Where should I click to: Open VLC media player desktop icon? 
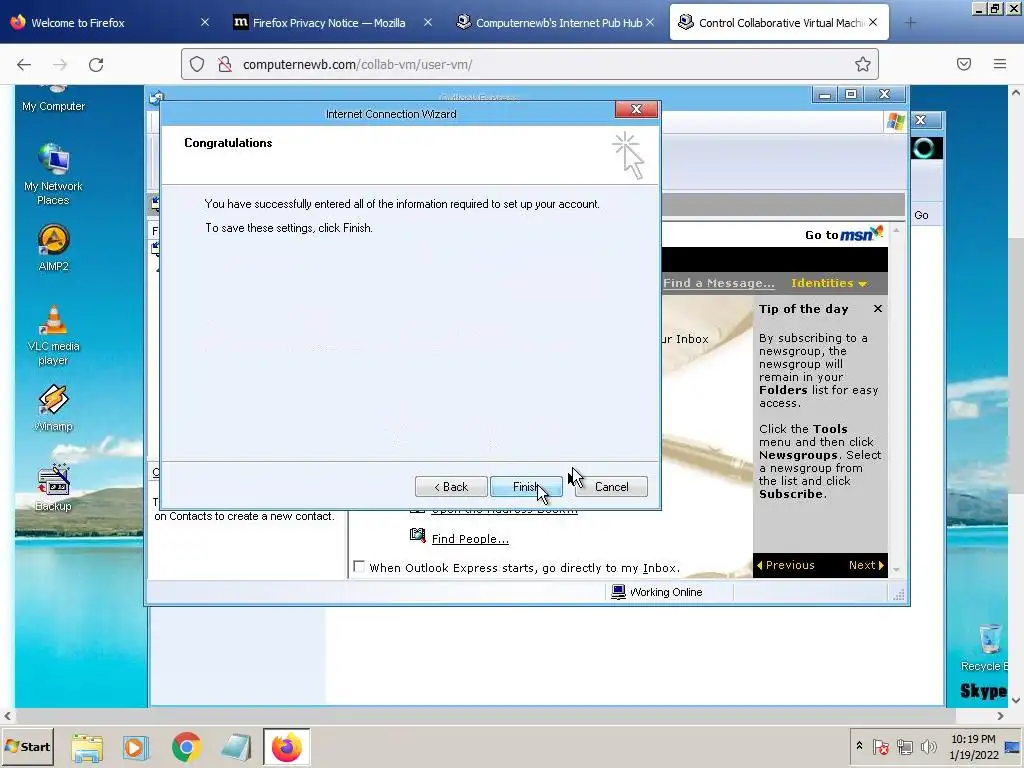(53, 336)
